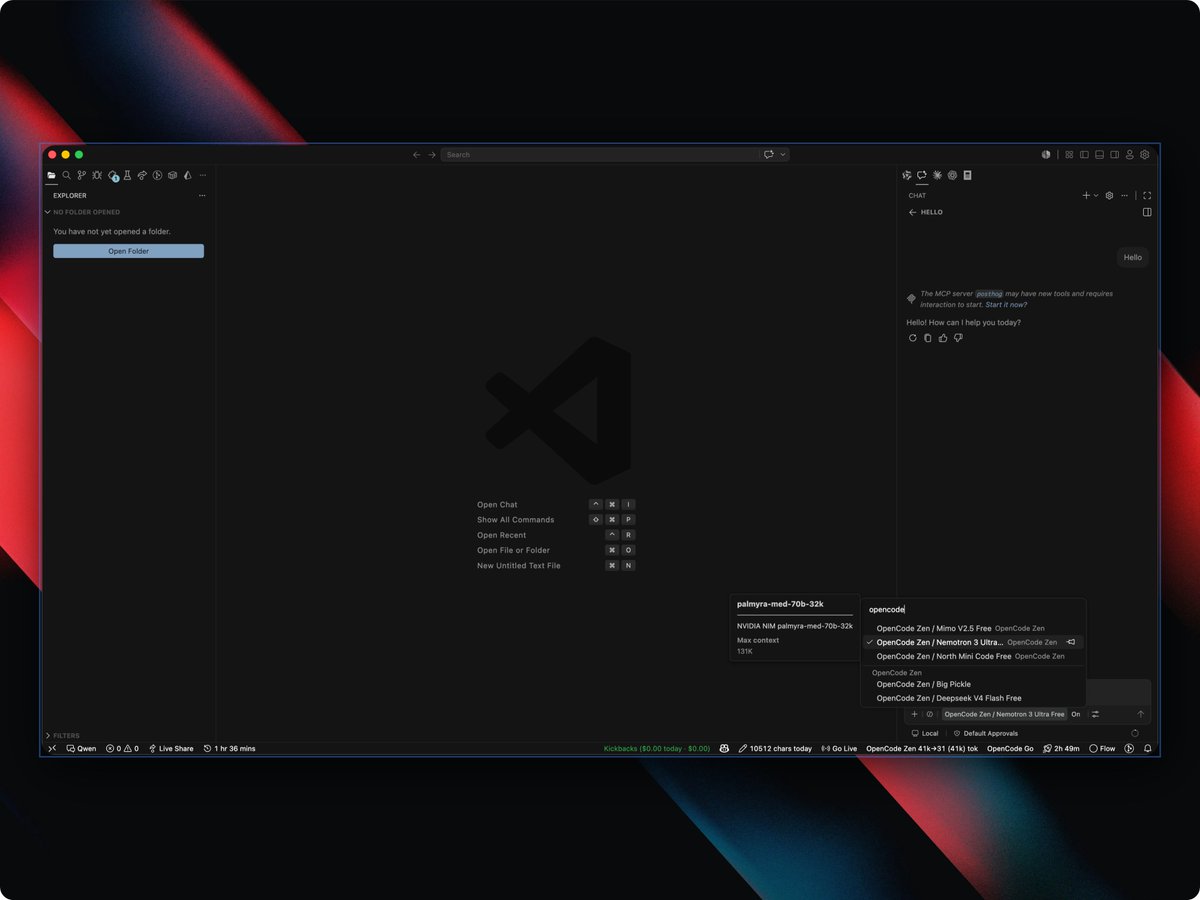Open the Run and Debug bug icon

tap(97, 175)
